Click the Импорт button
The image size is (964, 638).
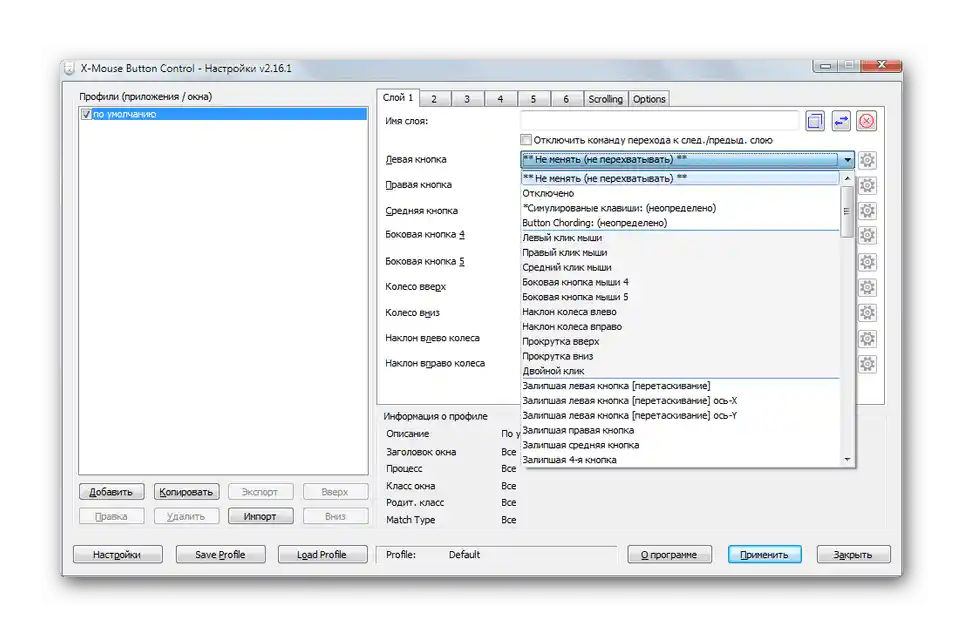[x=260, y=516]
